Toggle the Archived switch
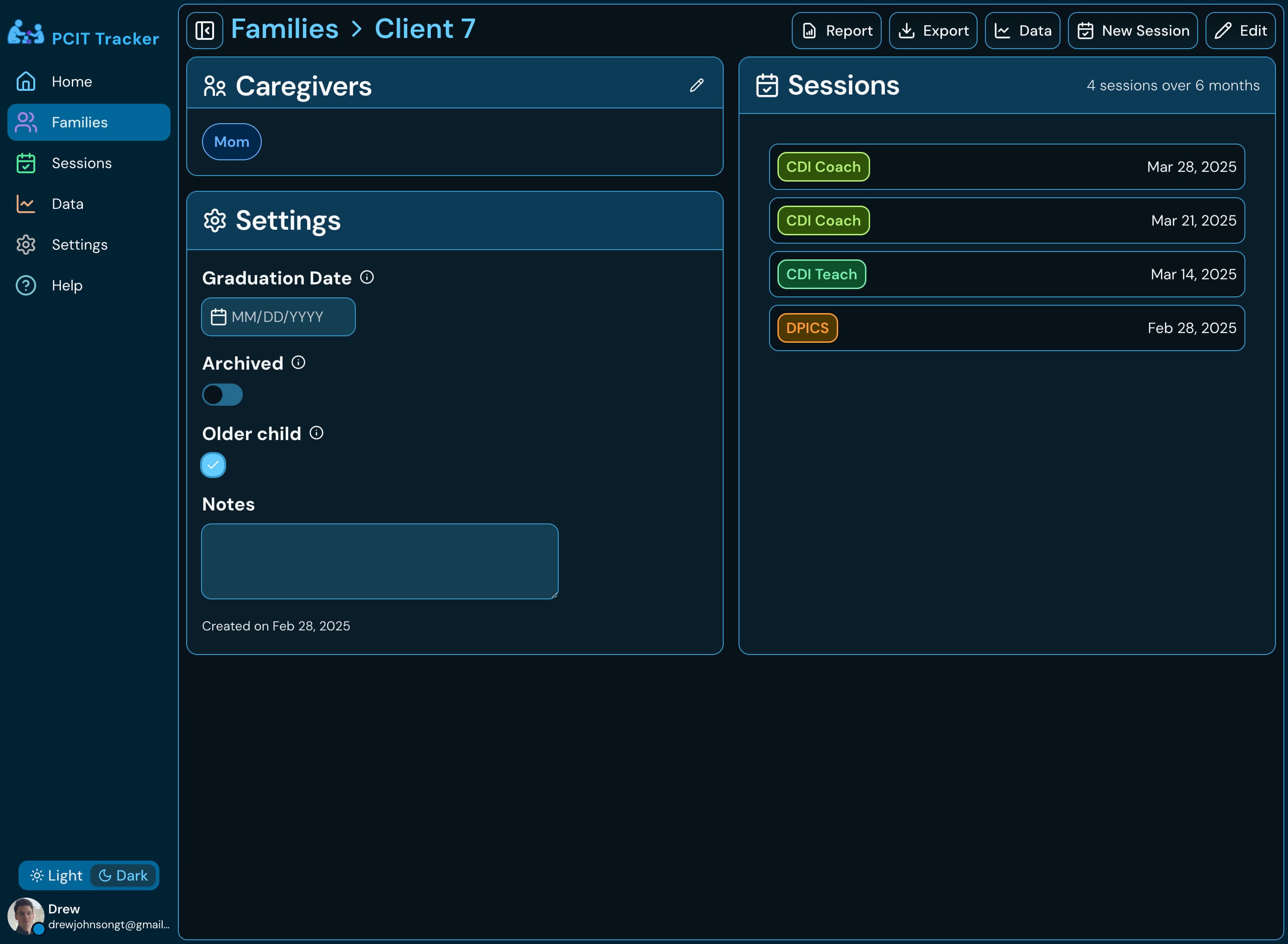The width and height of the screenshot is (1288, 944). click(x=222, y=394)
